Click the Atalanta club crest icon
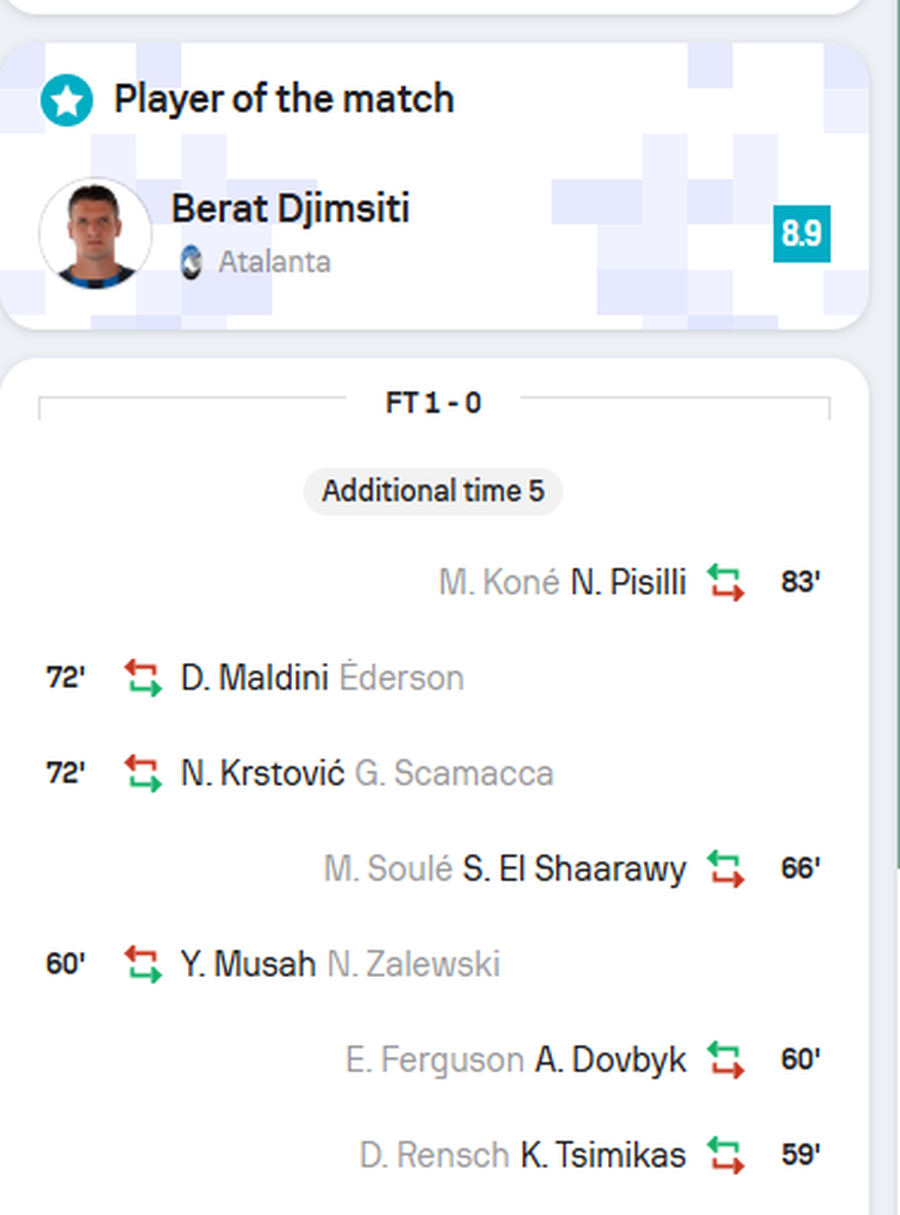The height and width of the screenshot is (1215, 900). pyautogui.click(x=191, y=263)
